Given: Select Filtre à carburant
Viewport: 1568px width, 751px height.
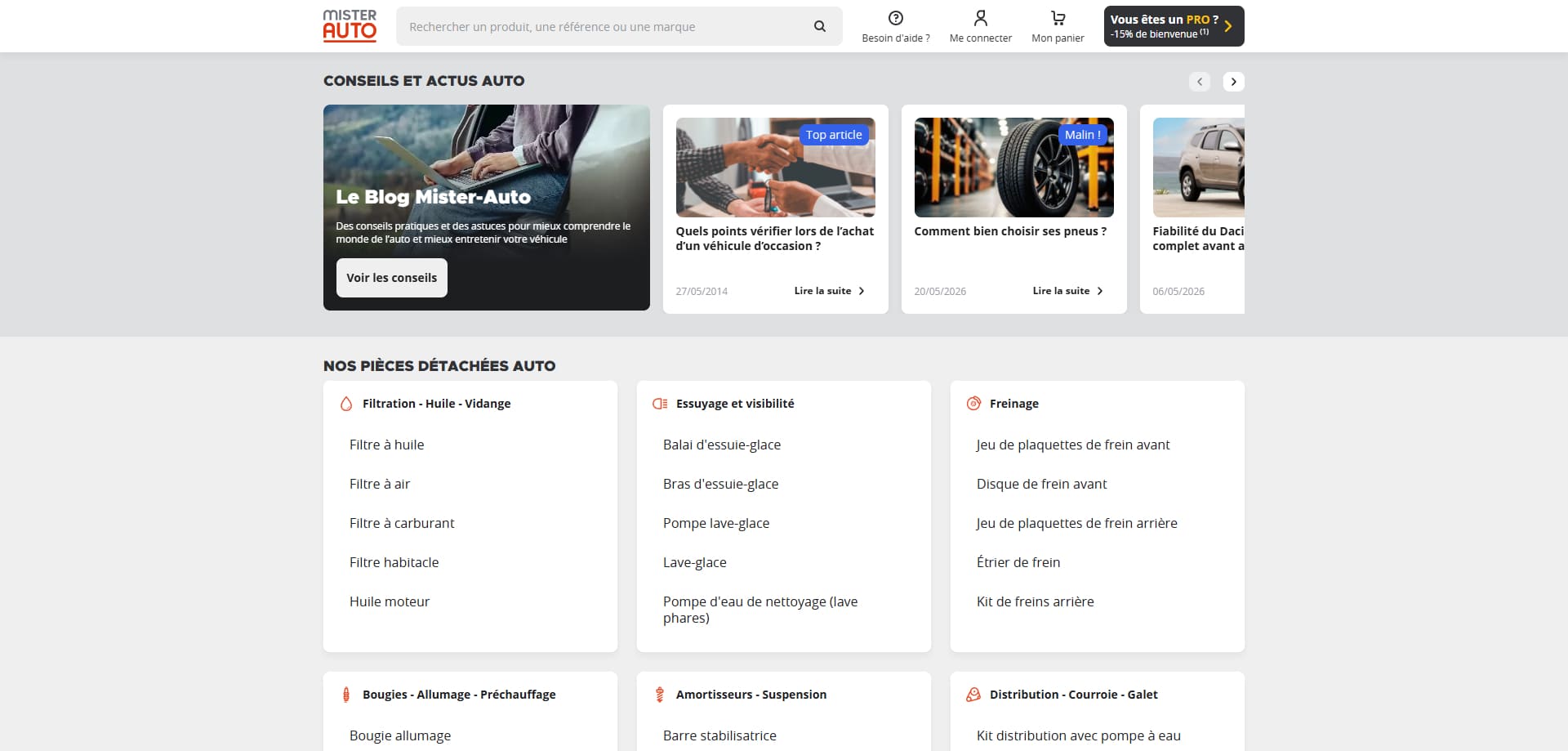Looking at the screenshot, I should [x=402, y=523].
